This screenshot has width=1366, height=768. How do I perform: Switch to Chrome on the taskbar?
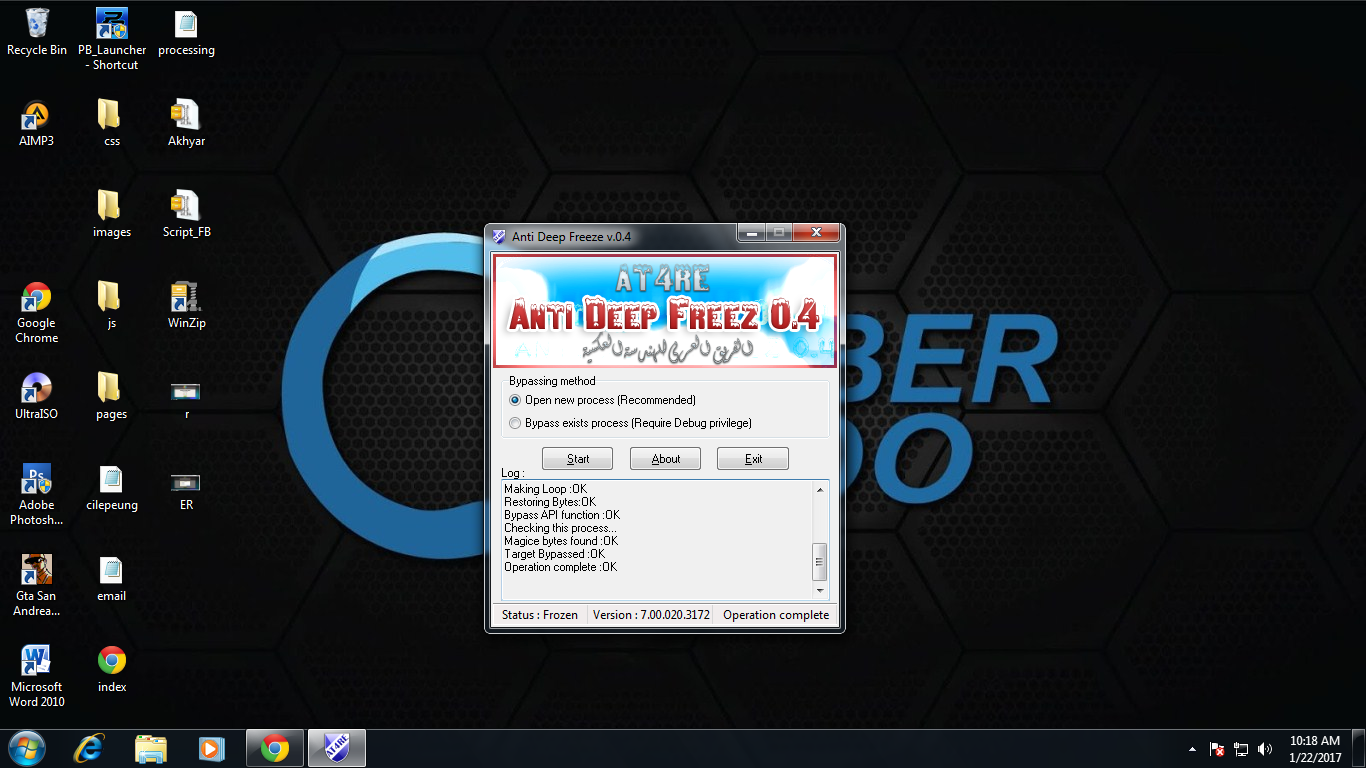274,748
